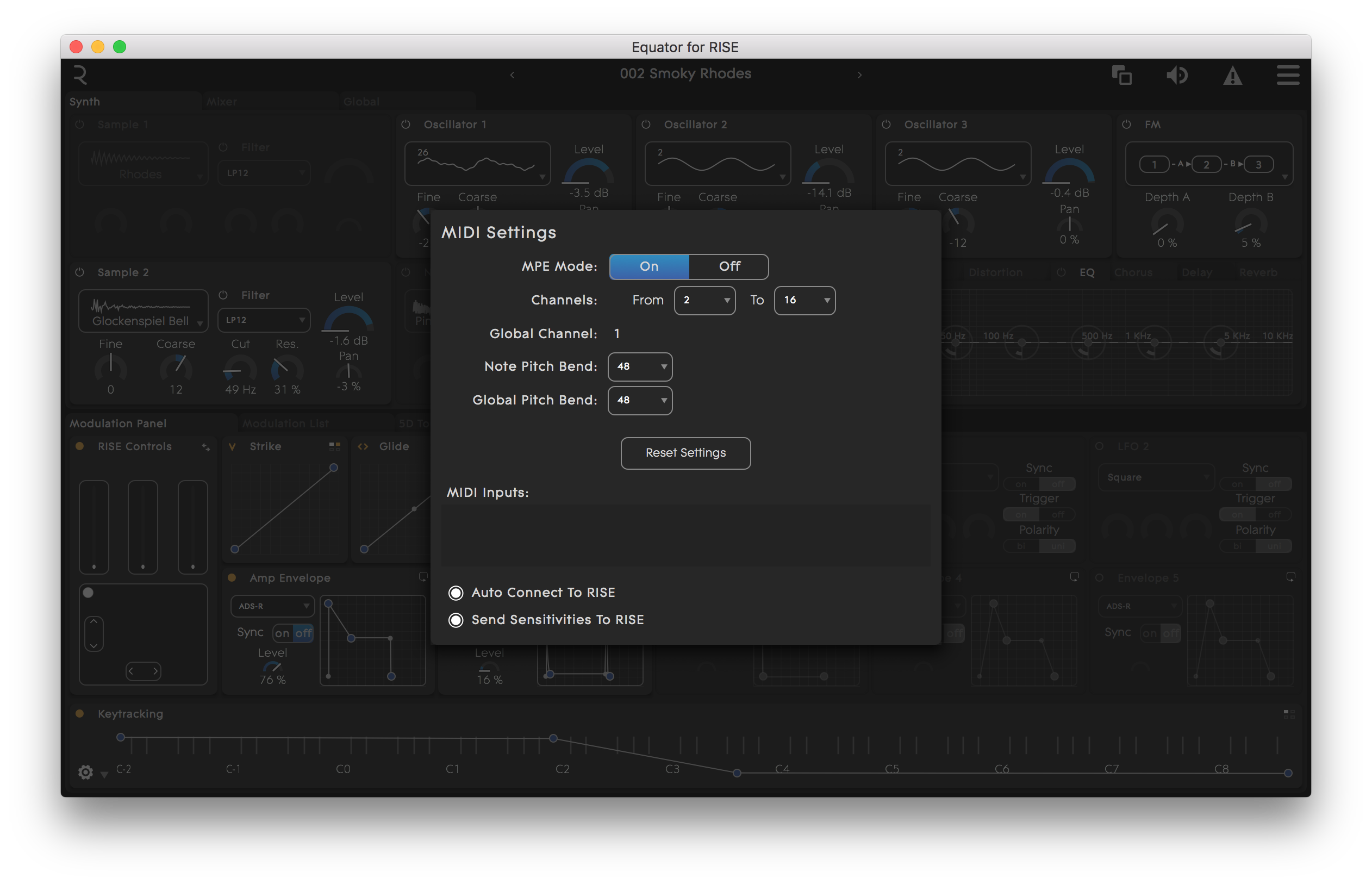Image resolution: width=1372 pixels, height=884 pixels.
Task: Select Send Sensitivities To RISE
Action: pyautogui.click(x=455, y=620)
